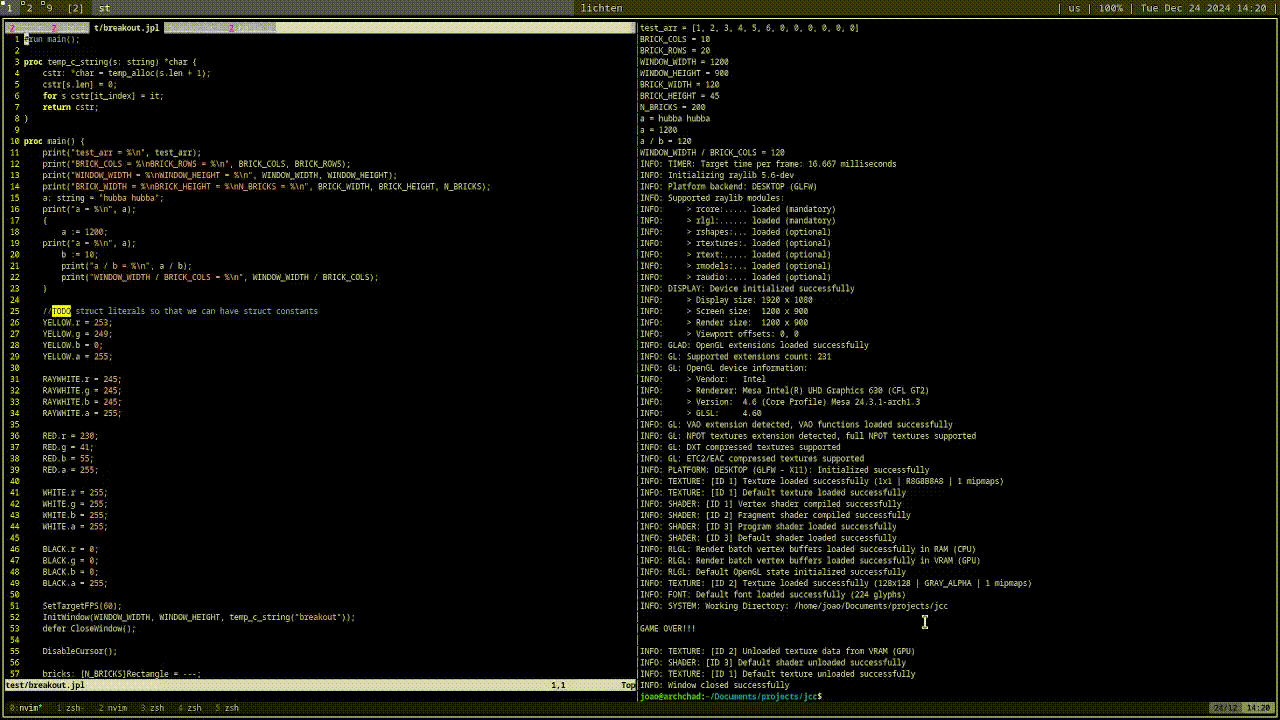Click the [2] layout indicator
This screenshot has height=720, width=1280.
(x=75, y=8)
